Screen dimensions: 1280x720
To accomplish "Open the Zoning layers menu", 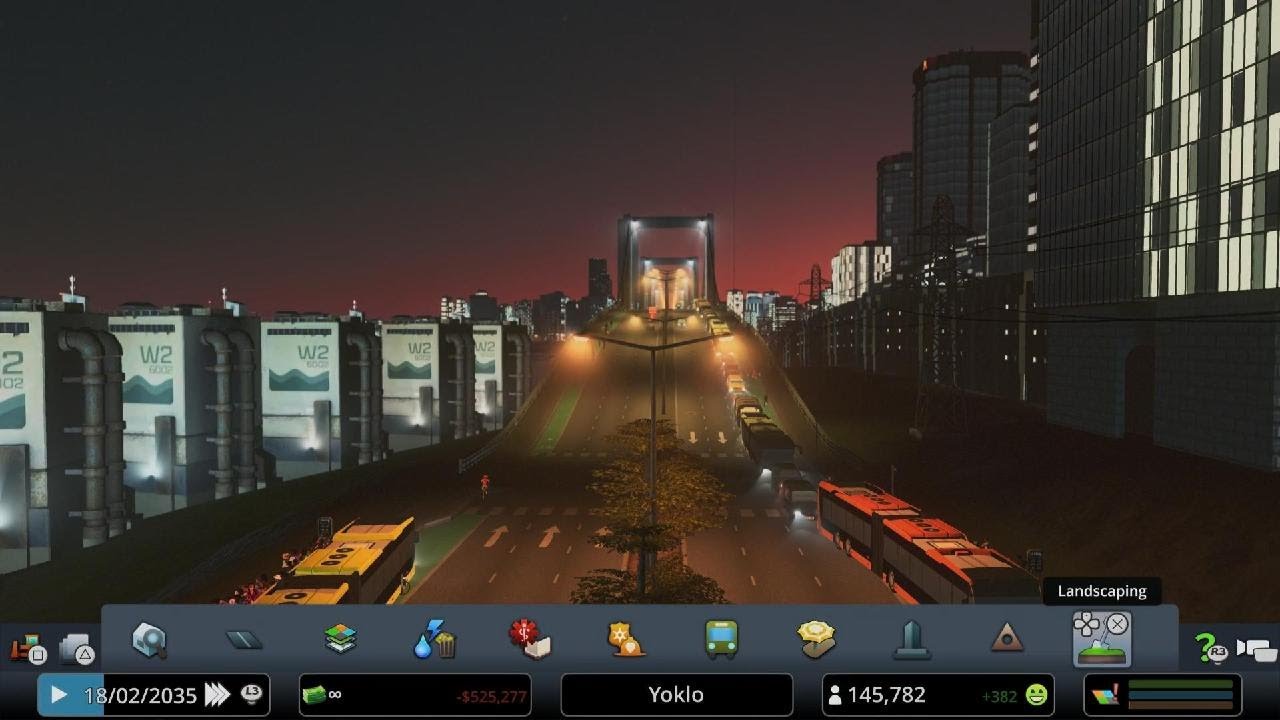I will [x=341, y=640].
